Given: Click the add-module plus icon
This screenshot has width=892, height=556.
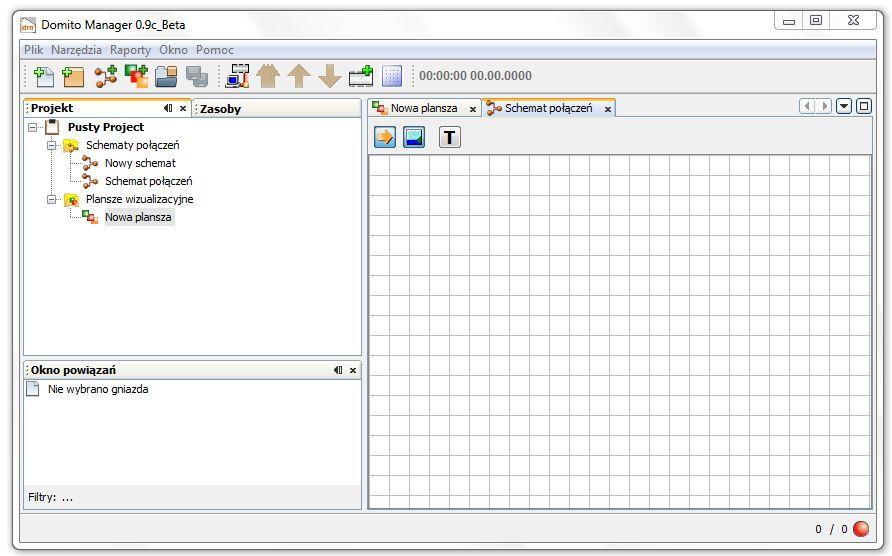Looking at the screenshot, I should tap(361, 76).
